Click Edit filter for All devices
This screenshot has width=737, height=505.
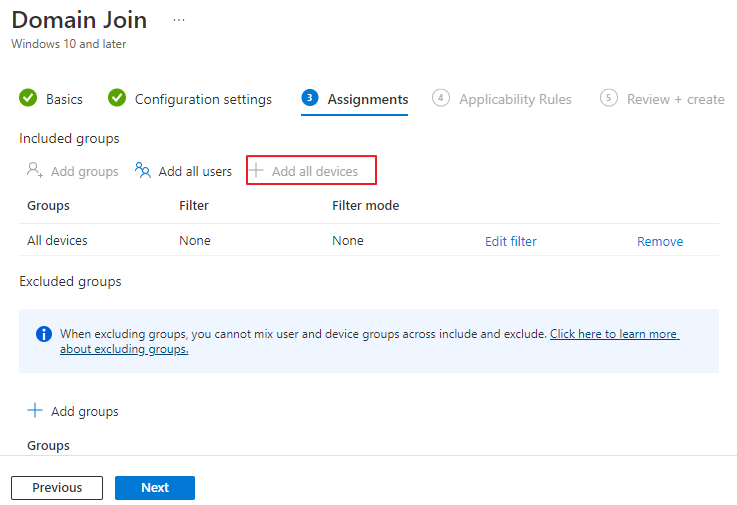click(x=510, y=241)
